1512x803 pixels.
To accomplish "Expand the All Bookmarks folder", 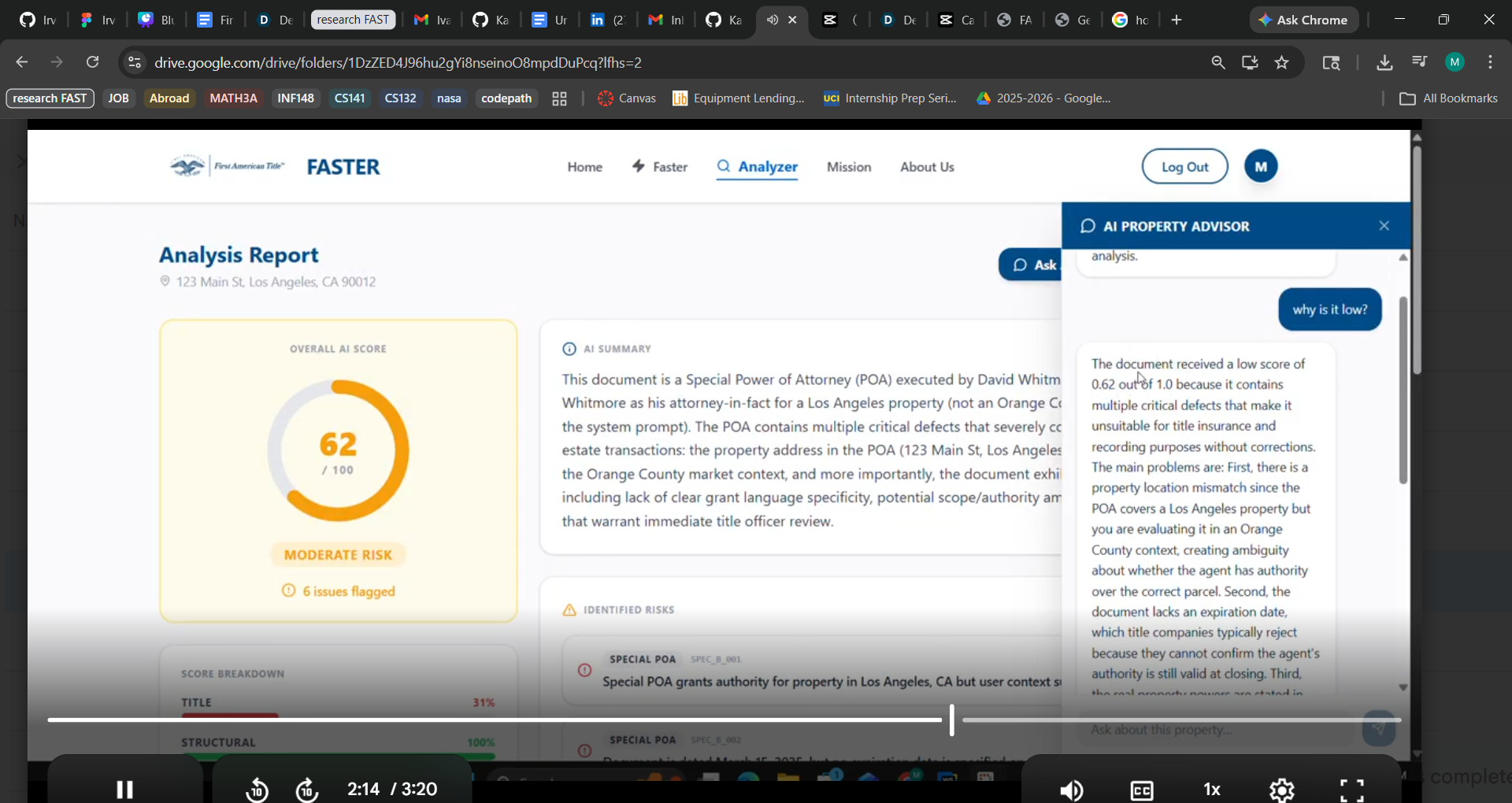I will coord(1449,98).
